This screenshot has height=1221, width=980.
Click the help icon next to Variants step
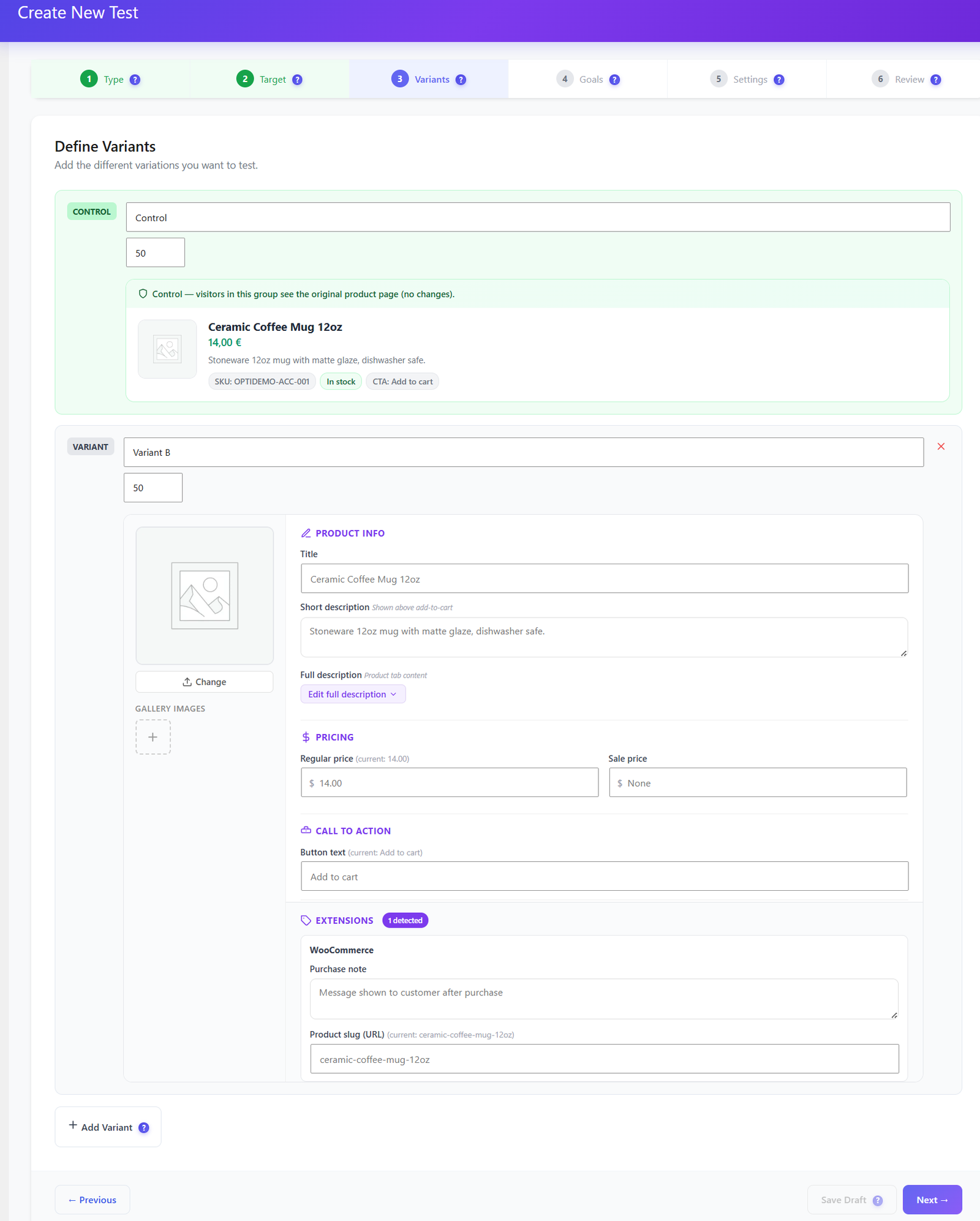(461, 80)
